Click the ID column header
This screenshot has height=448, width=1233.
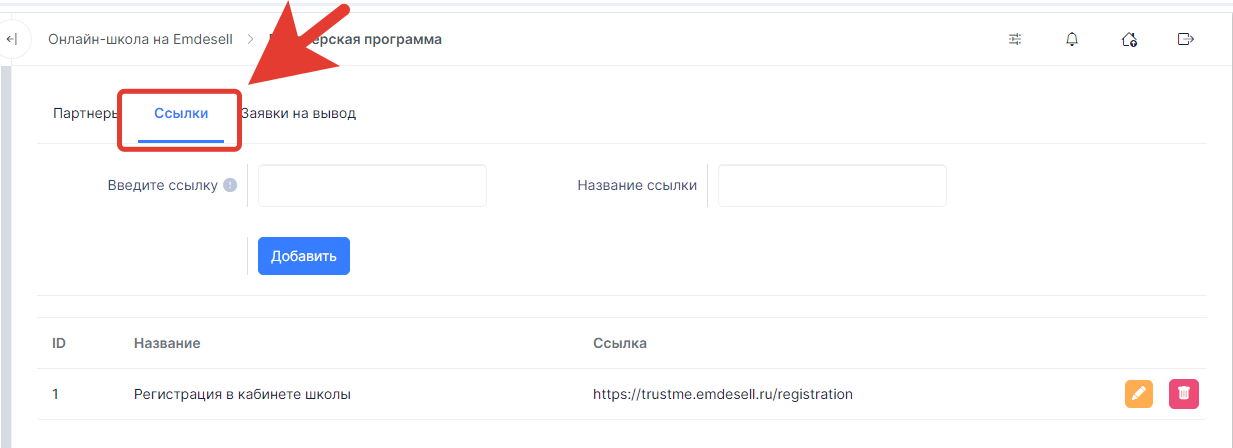(x=59, y=343)
